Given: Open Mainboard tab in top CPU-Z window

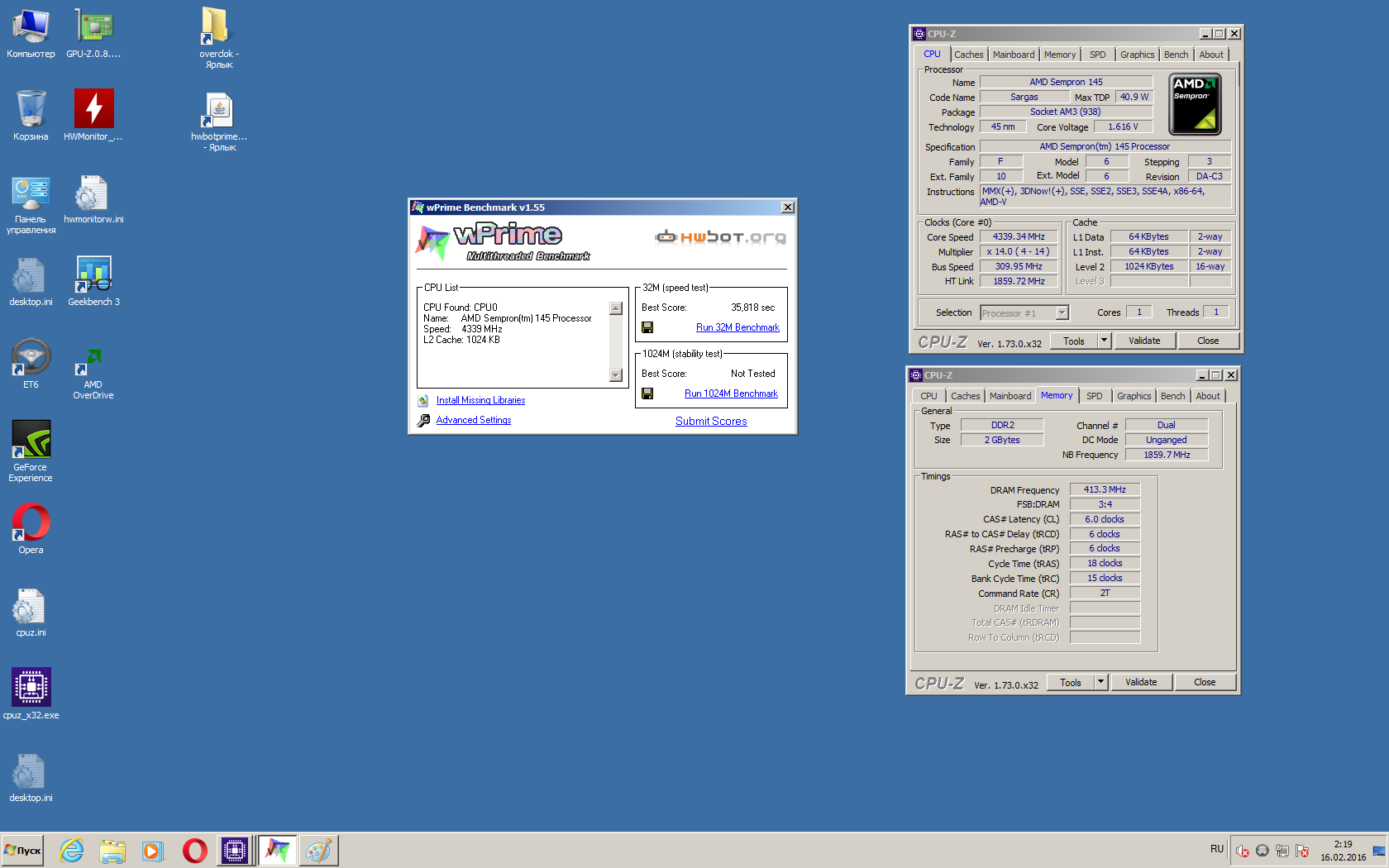Looking at the screenshot, I should pyautogui.click(x=1014, y=55).
